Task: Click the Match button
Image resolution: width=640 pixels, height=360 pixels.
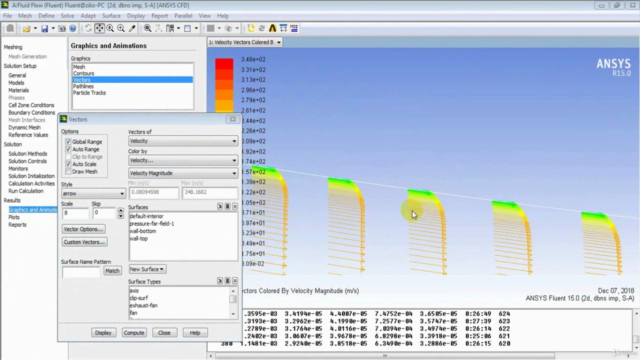Action: [x=112, y=271]
